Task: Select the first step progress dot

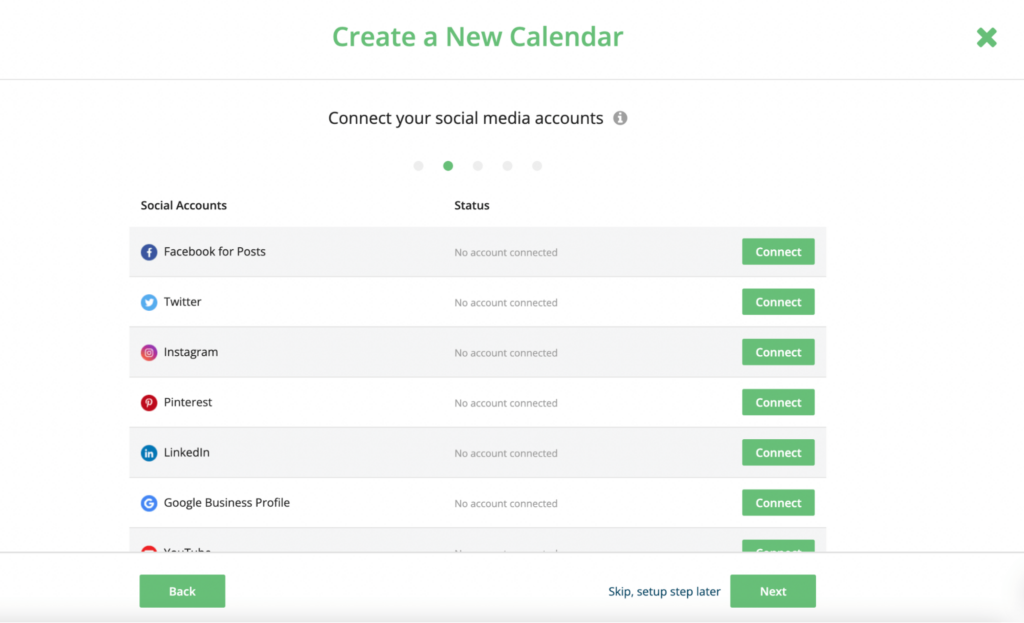Action: click(418, 166)
